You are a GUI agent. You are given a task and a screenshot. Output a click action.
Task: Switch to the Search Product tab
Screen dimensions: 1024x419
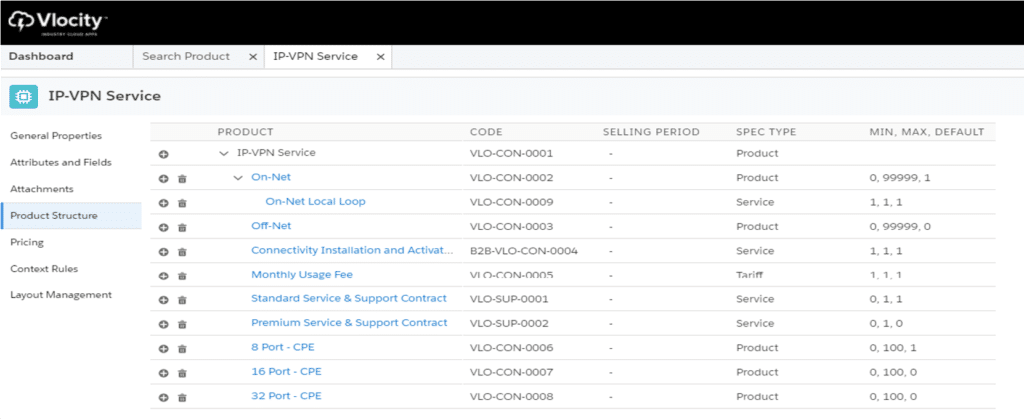[x=186, y=57]
